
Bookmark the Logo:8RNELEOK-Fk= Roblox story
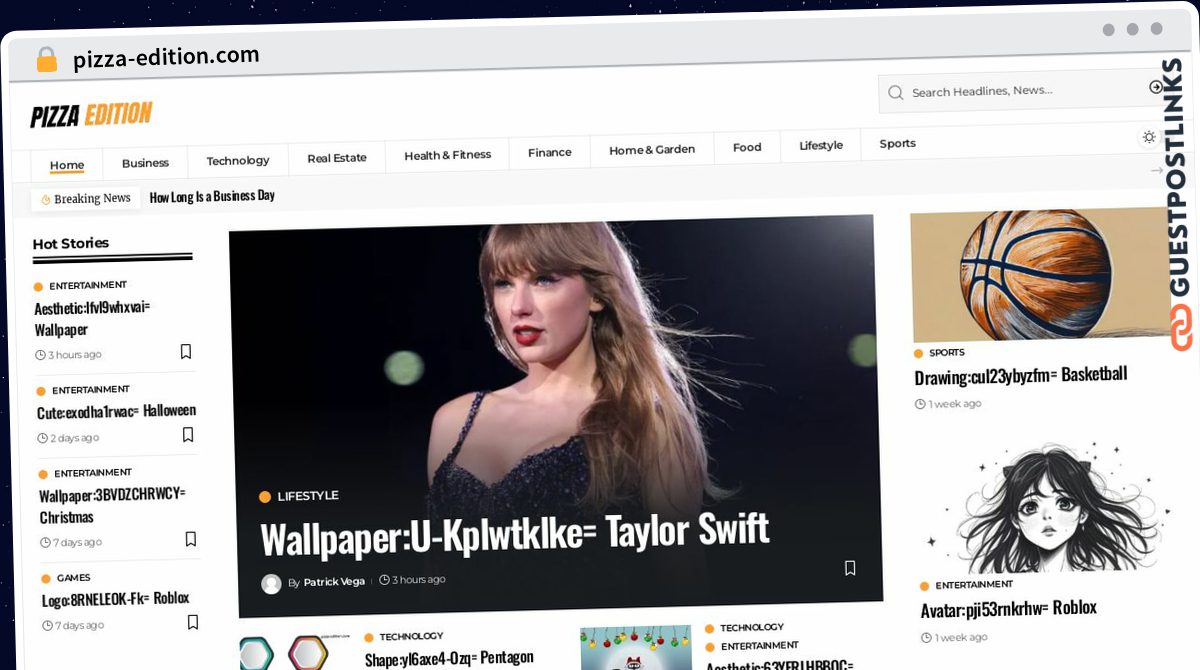pyautogui.click(x=193, y=622)
